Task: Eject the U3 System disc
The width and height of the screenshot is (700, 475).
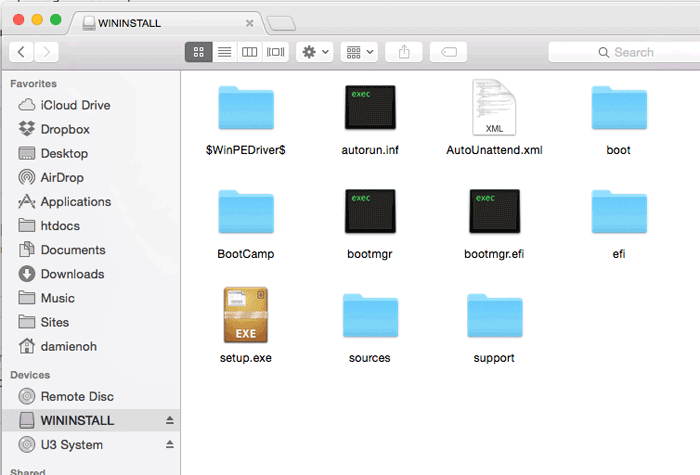Action: point(170,444)
